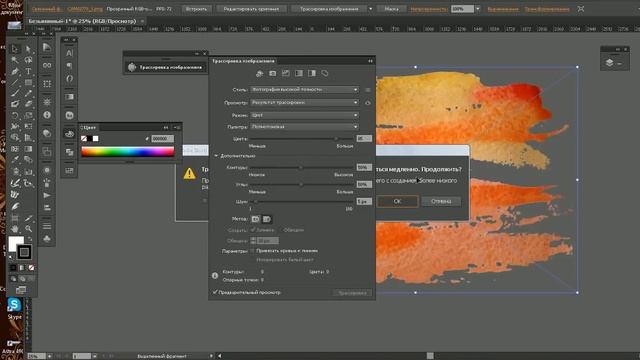
Task: Click Трассировка изображения button in control bar
Action: point(329,9)
